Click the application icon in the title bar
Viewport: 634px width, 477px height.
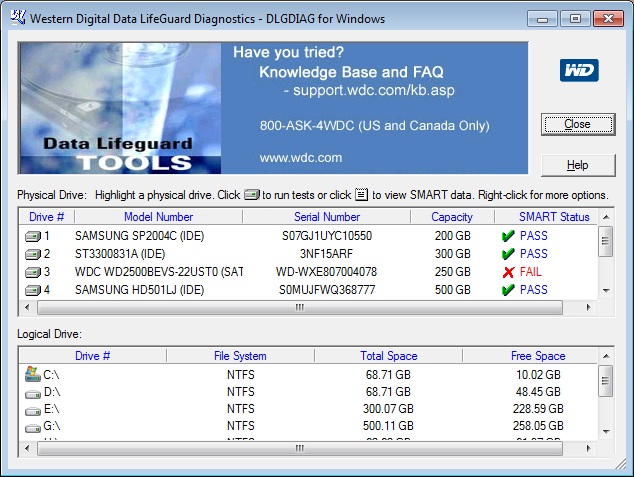(18, 18)
